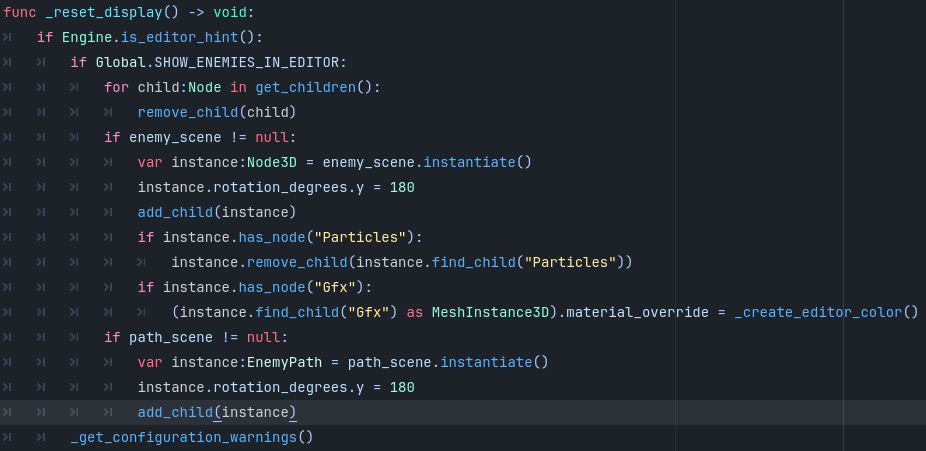Click get_children call in for loop

[x=314, y=87]
